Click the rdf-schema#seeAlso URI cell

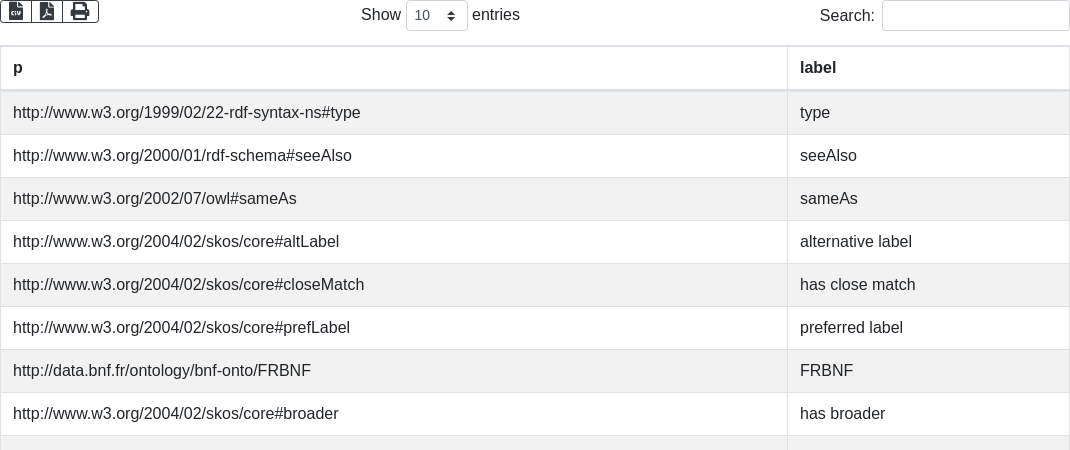pos(182,156)
